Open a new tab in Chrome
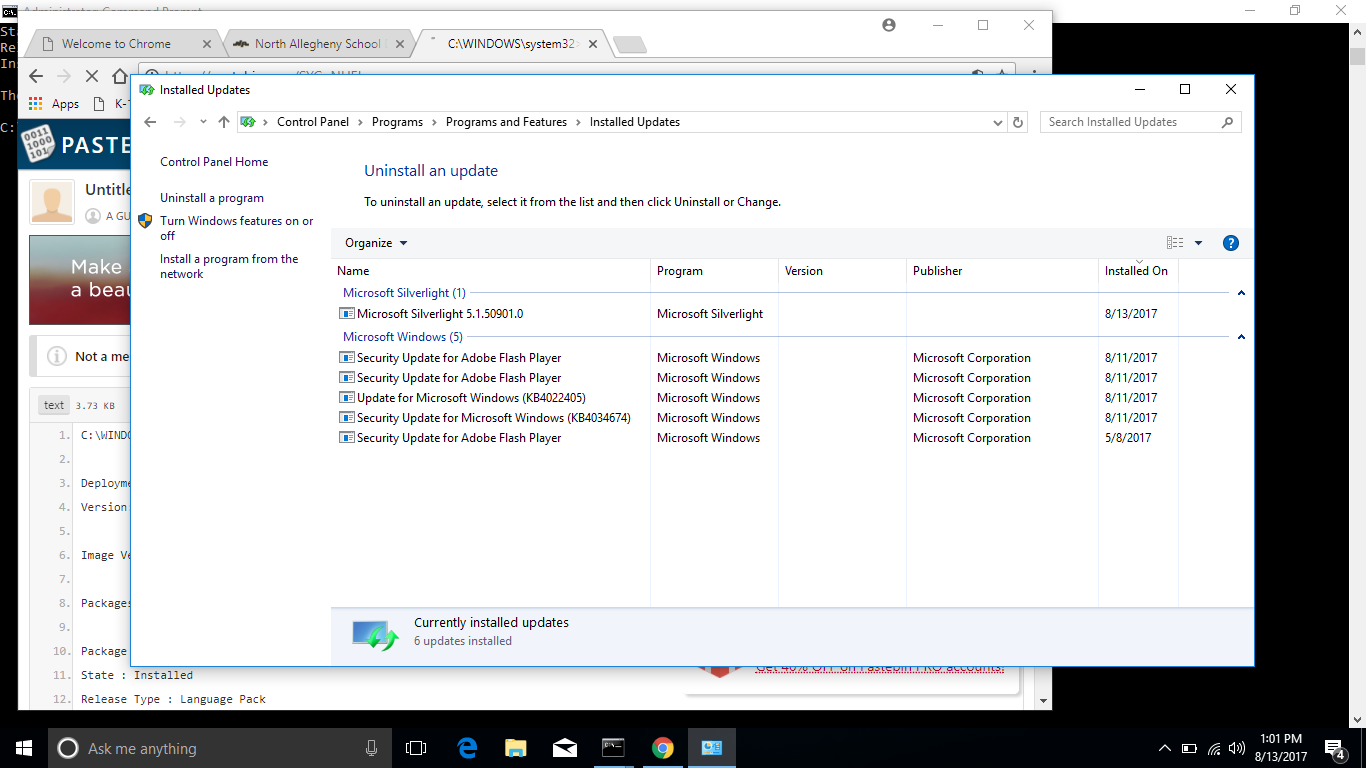 pyautogui.click(x=629, y=44)
